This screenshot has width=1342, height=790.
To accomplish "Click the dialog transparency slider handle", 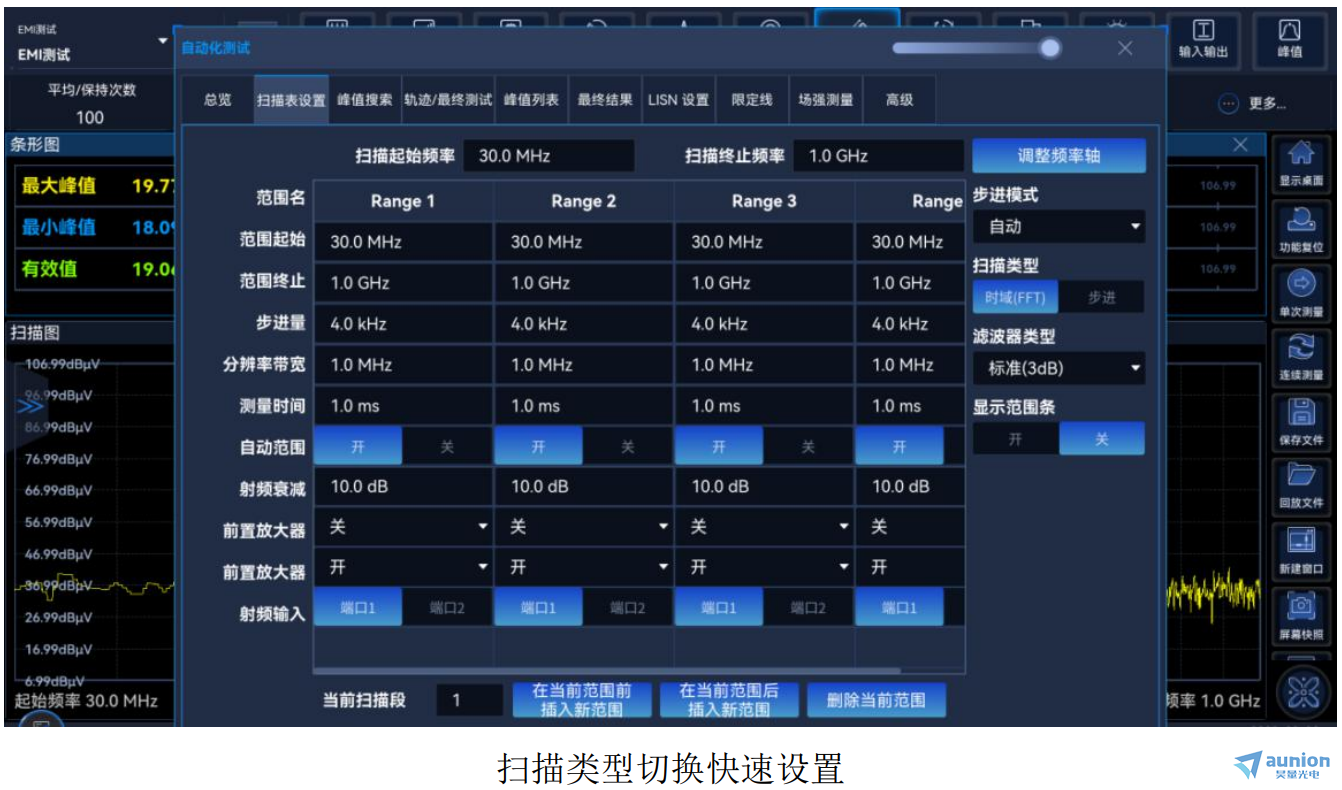I will 1049,48.
